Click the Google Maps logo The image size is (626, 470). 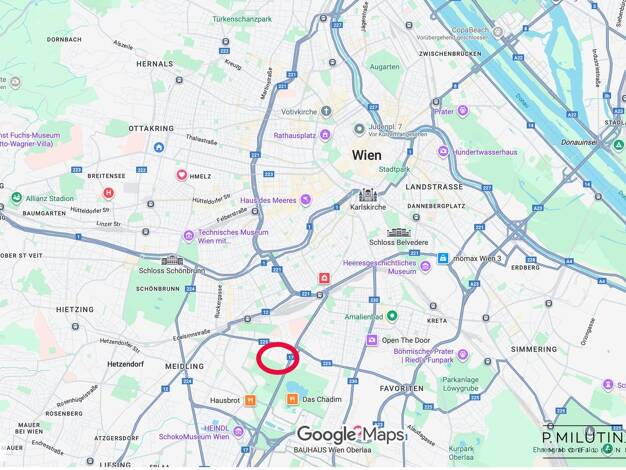350,434
